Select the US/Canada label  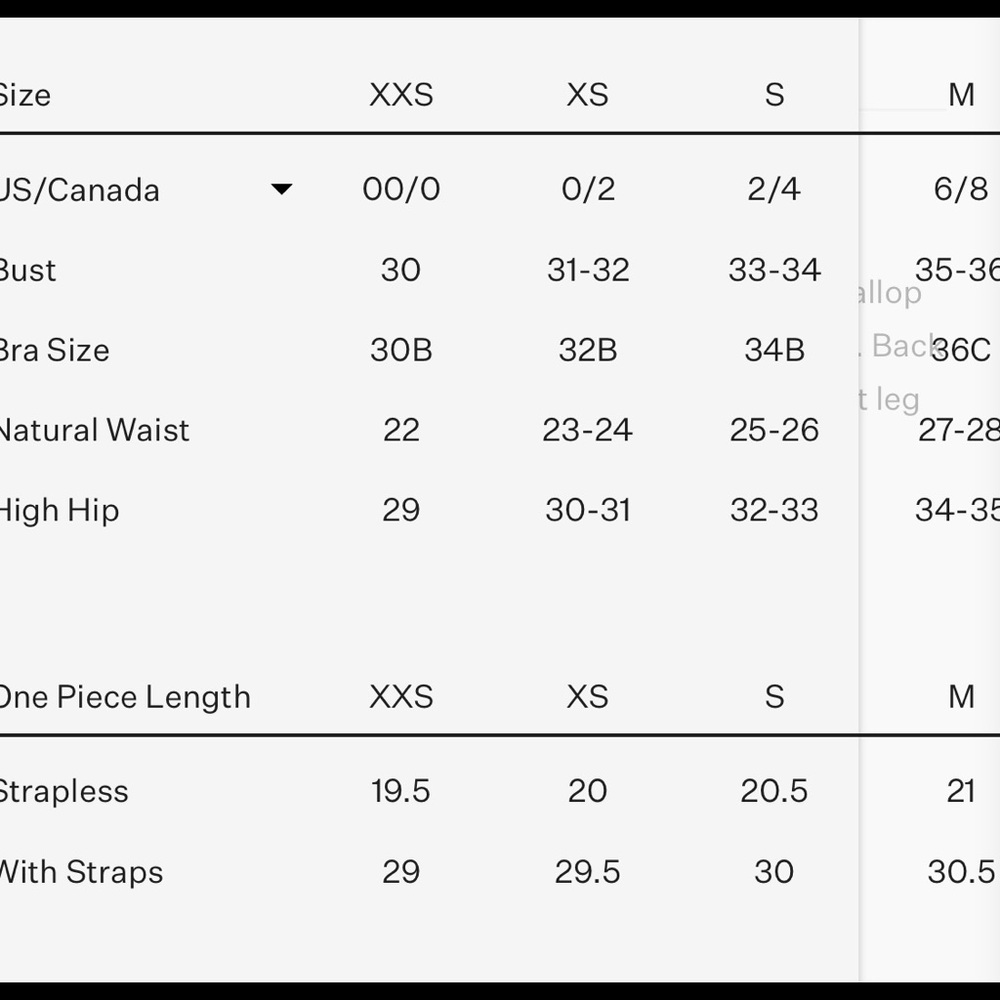tap(79, 190)
